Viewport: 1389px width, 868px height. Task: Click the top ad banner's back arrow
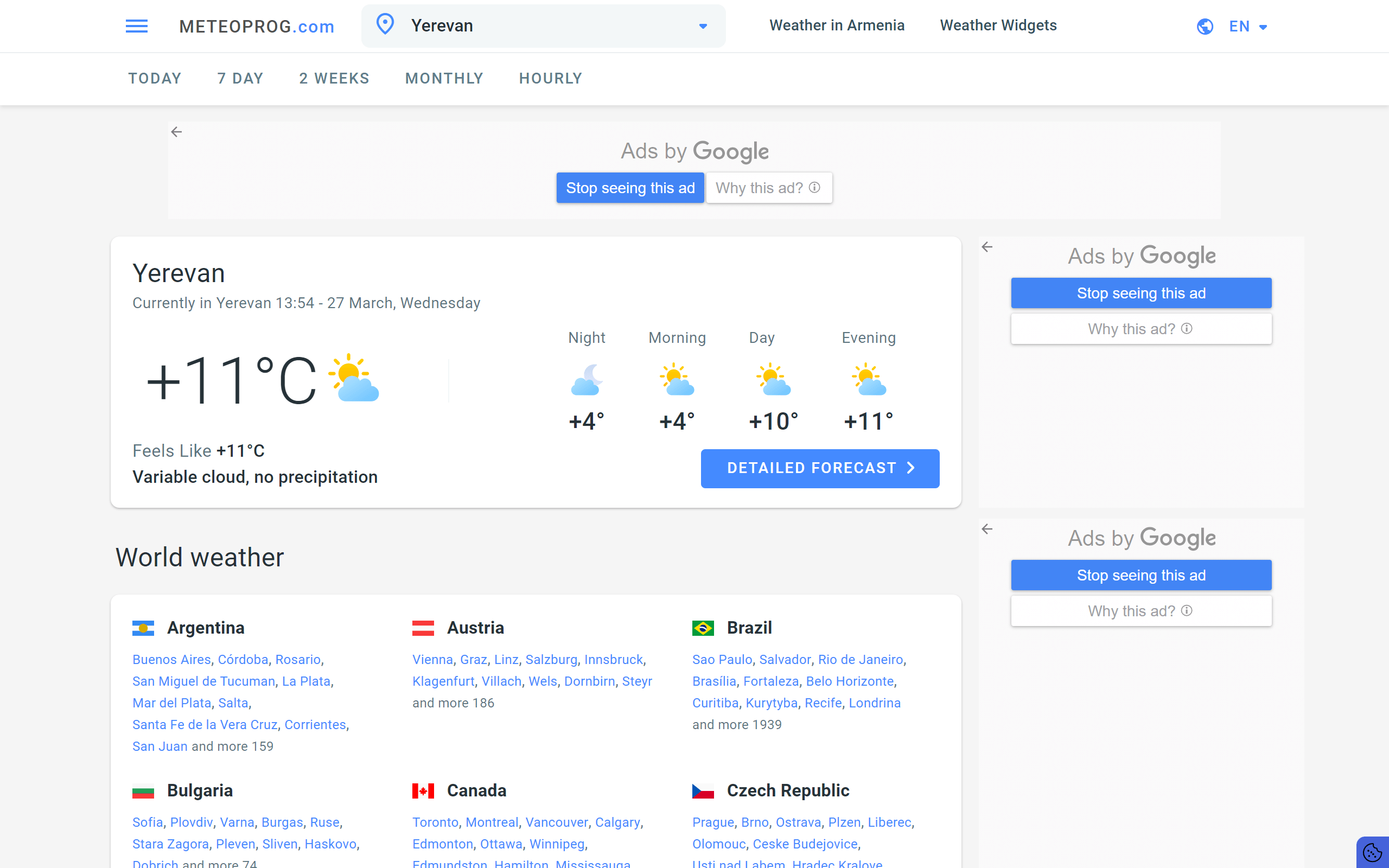coord(176,132)
